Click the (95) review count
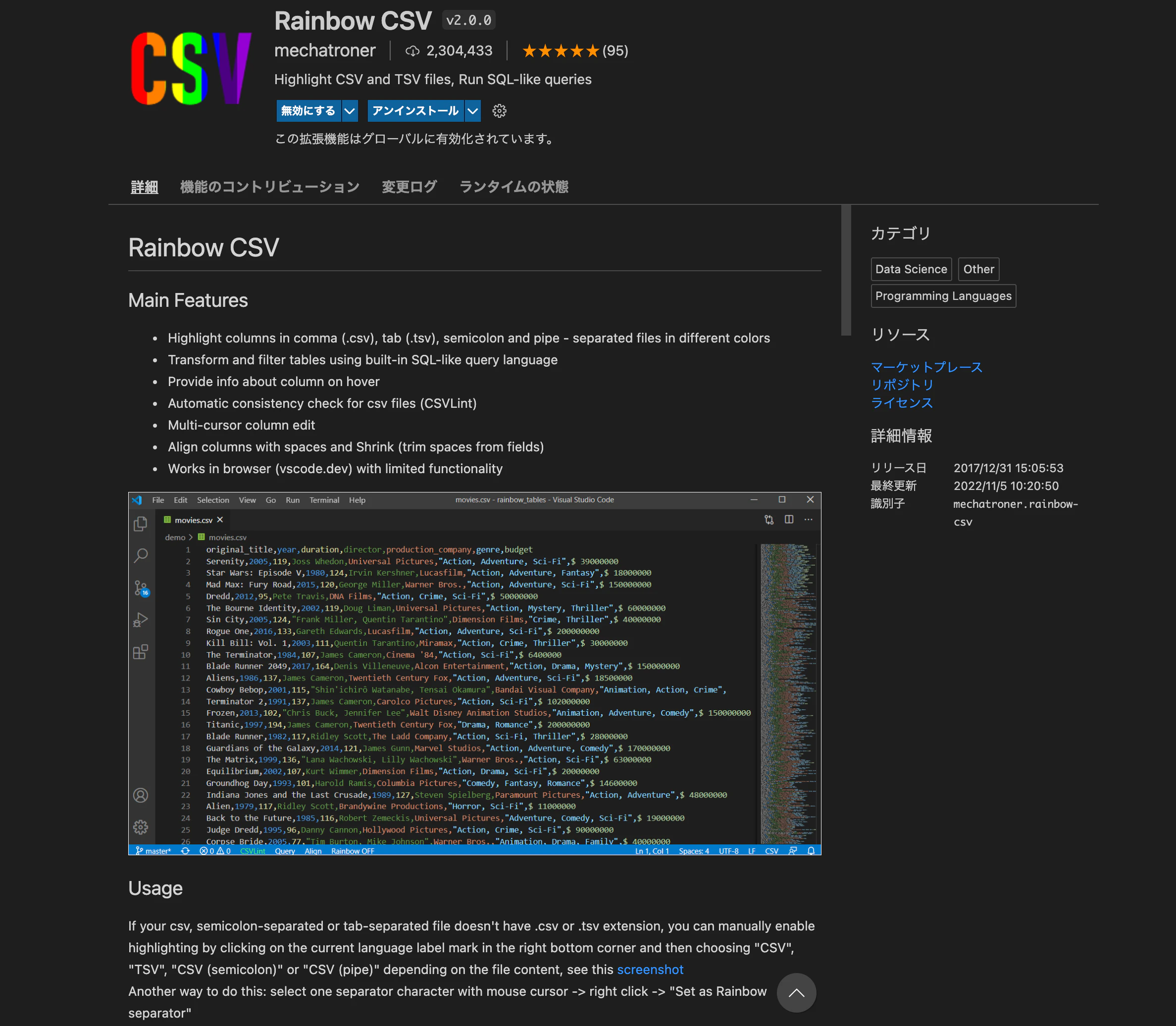This screenshot has width=1176, height=1026. click(x=615, y=51)
